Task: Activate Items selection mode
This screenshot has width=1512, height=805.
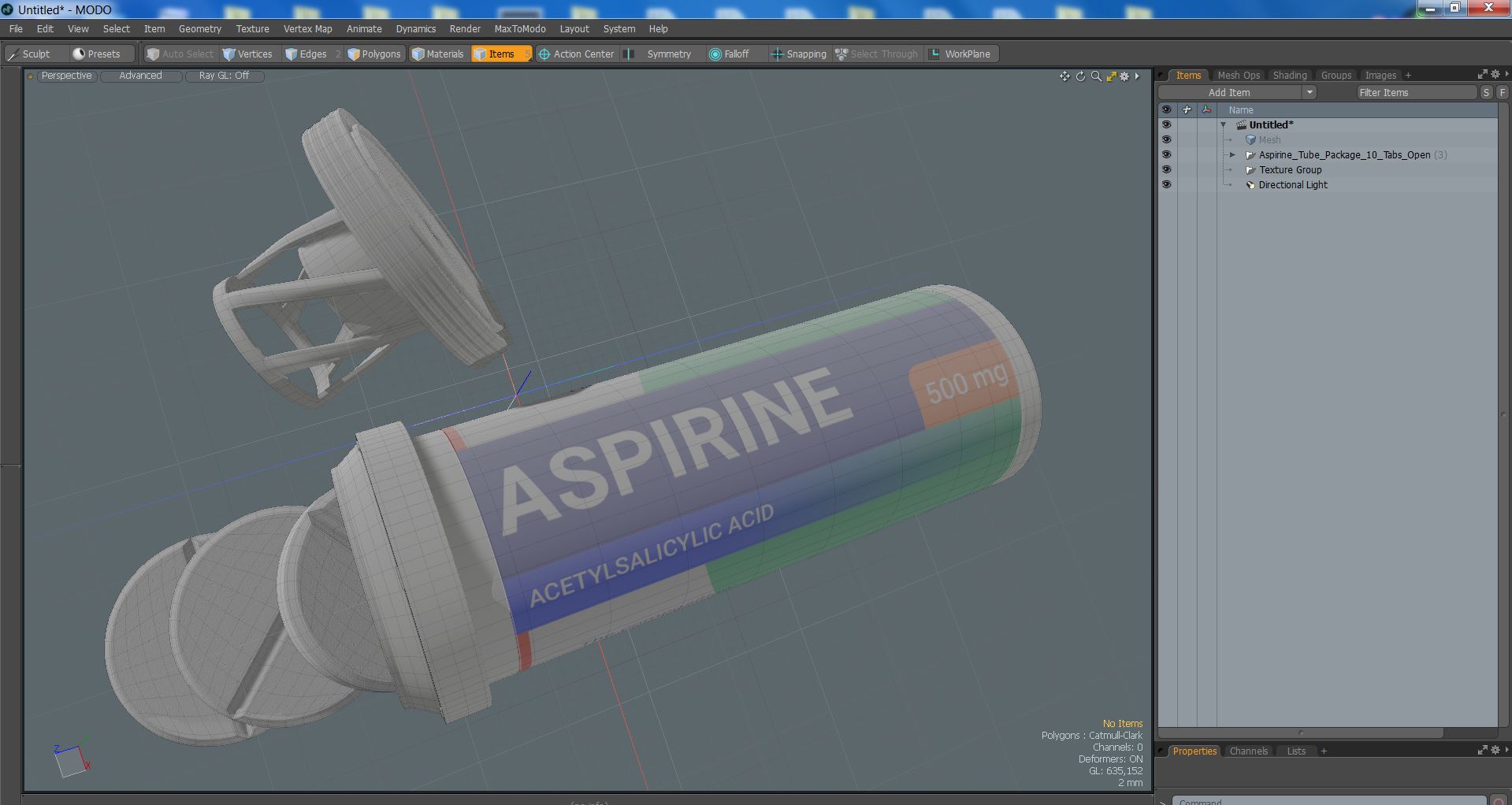Action: click(500, 54)
